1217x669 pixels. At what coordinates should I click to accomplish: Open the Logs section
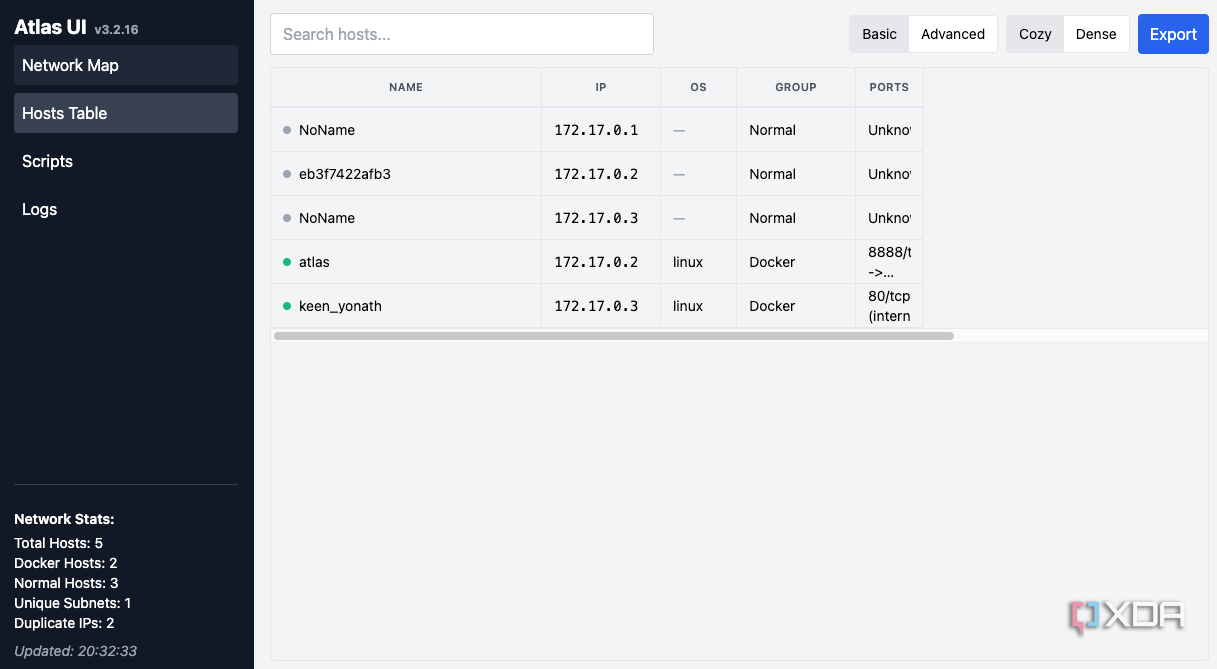(x=126, y=209)
